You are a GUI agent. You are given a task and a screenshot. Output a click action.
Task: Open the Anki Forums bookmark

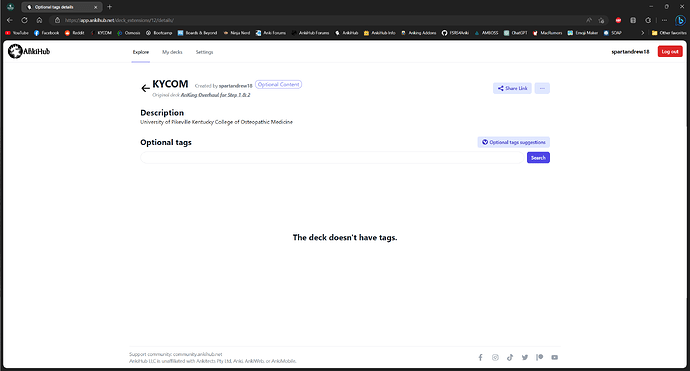271,33
